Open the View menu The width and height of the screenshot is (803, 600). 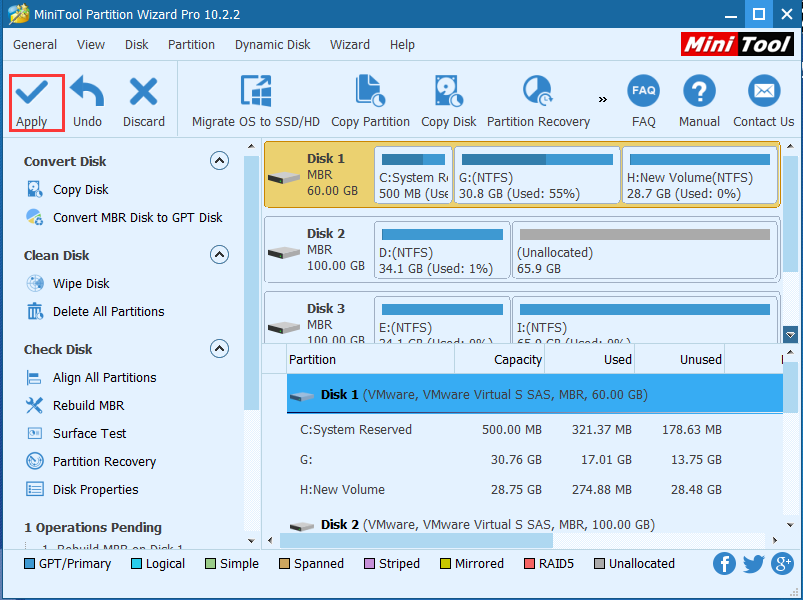click(x=91, y=45)
